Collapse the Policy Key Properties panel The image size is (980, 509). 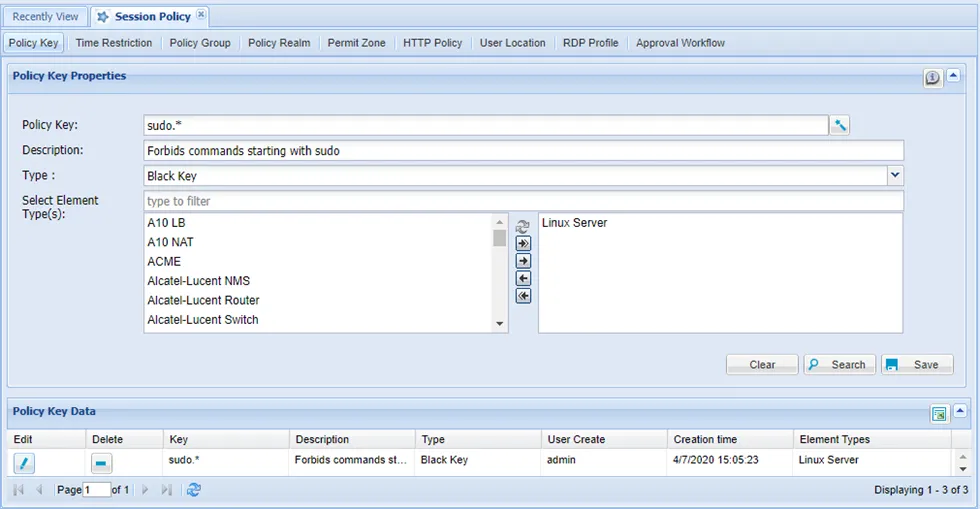[953, 76]
